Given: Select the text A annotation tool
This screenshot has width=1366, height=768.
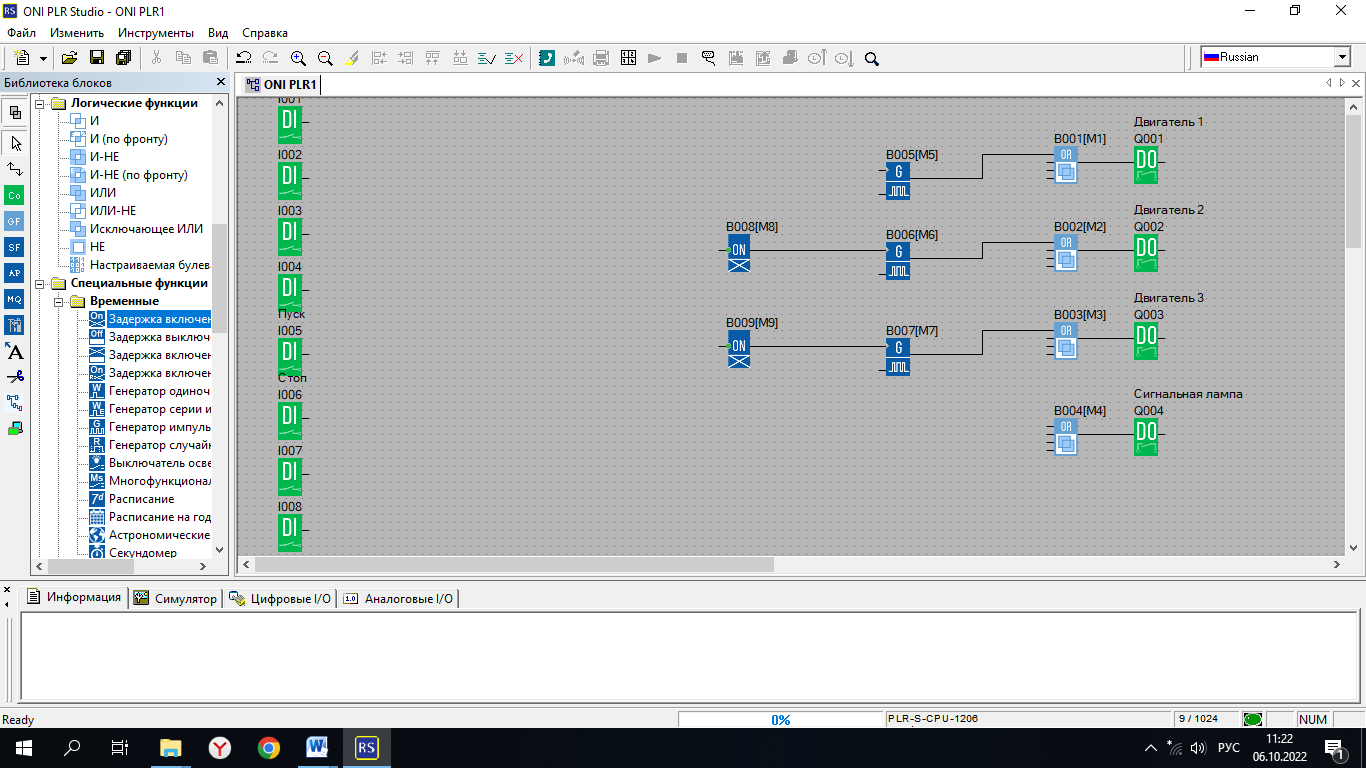Looking at the screenshot, I should coord(15,351).
